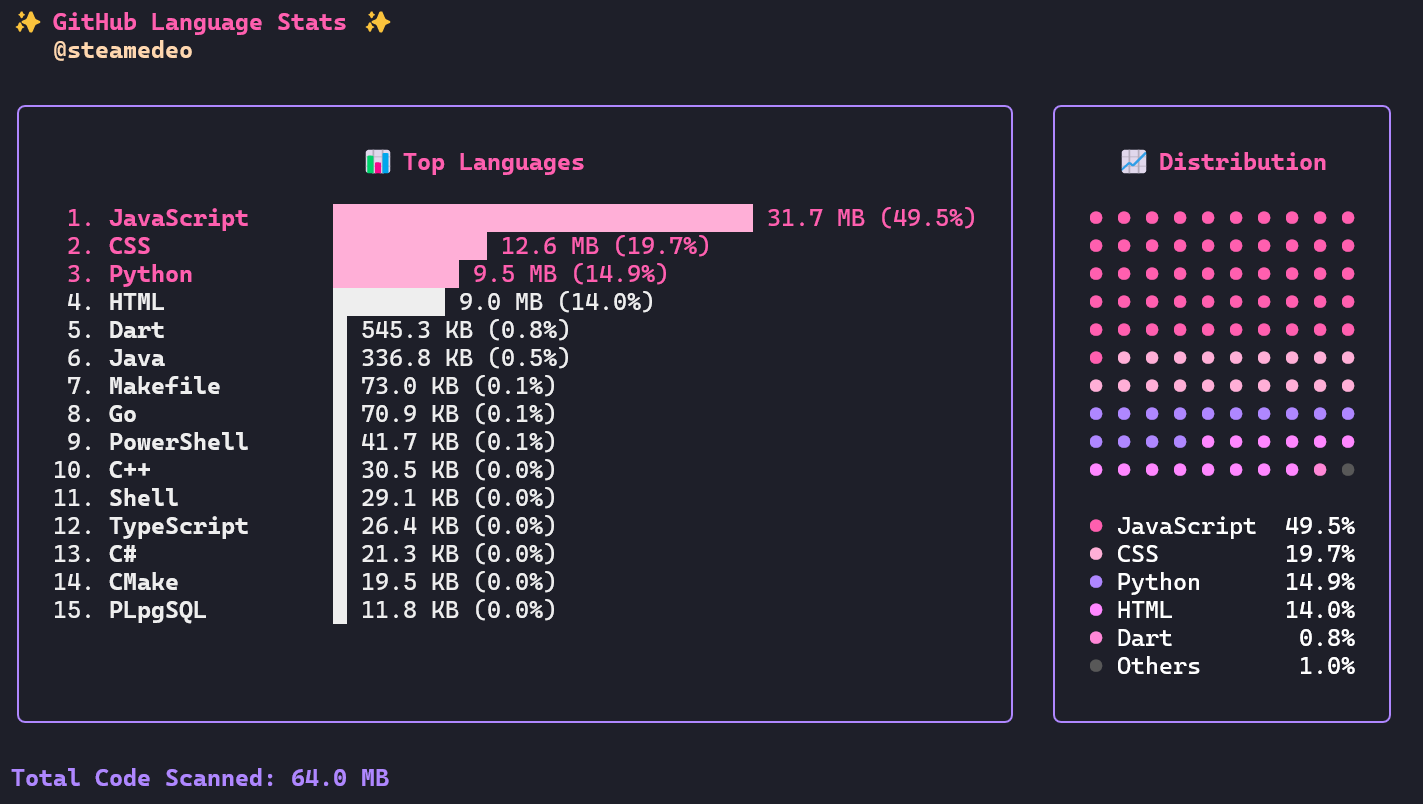Click the '0.8%' value in the Distribution legend

point(1327,638)
